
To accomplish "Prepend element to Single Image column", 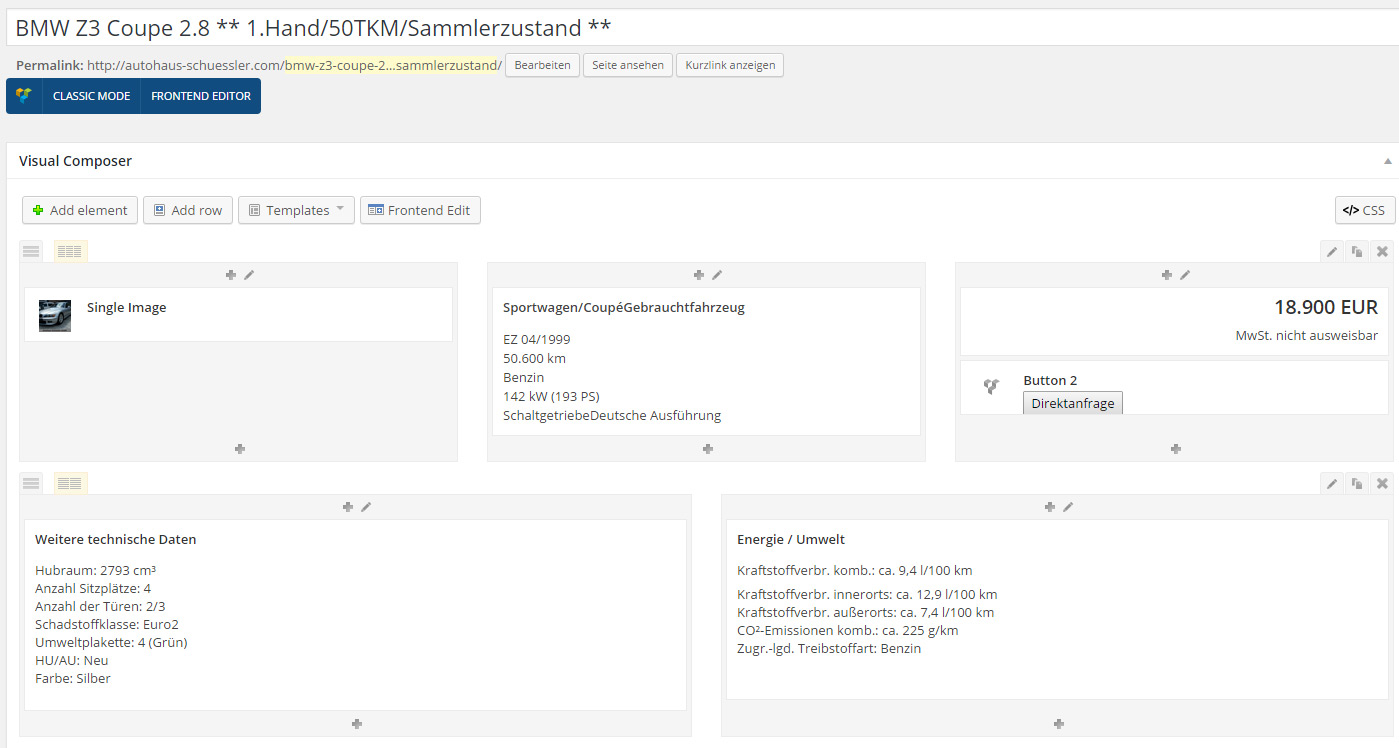I will coord(230,275).
